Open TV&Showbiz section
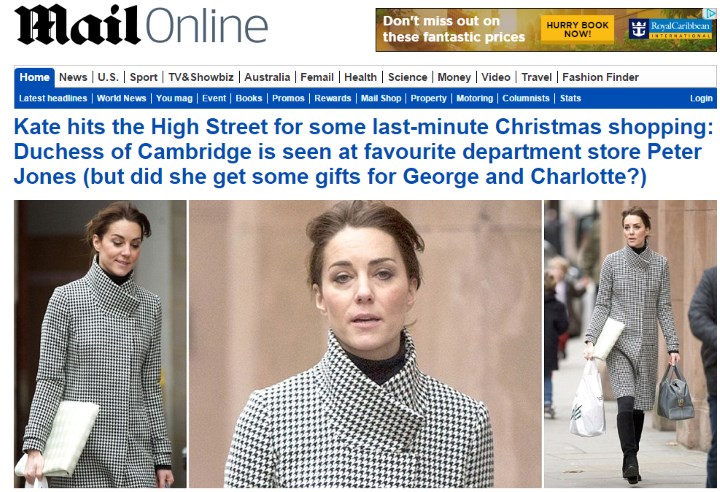 [201, 77]
